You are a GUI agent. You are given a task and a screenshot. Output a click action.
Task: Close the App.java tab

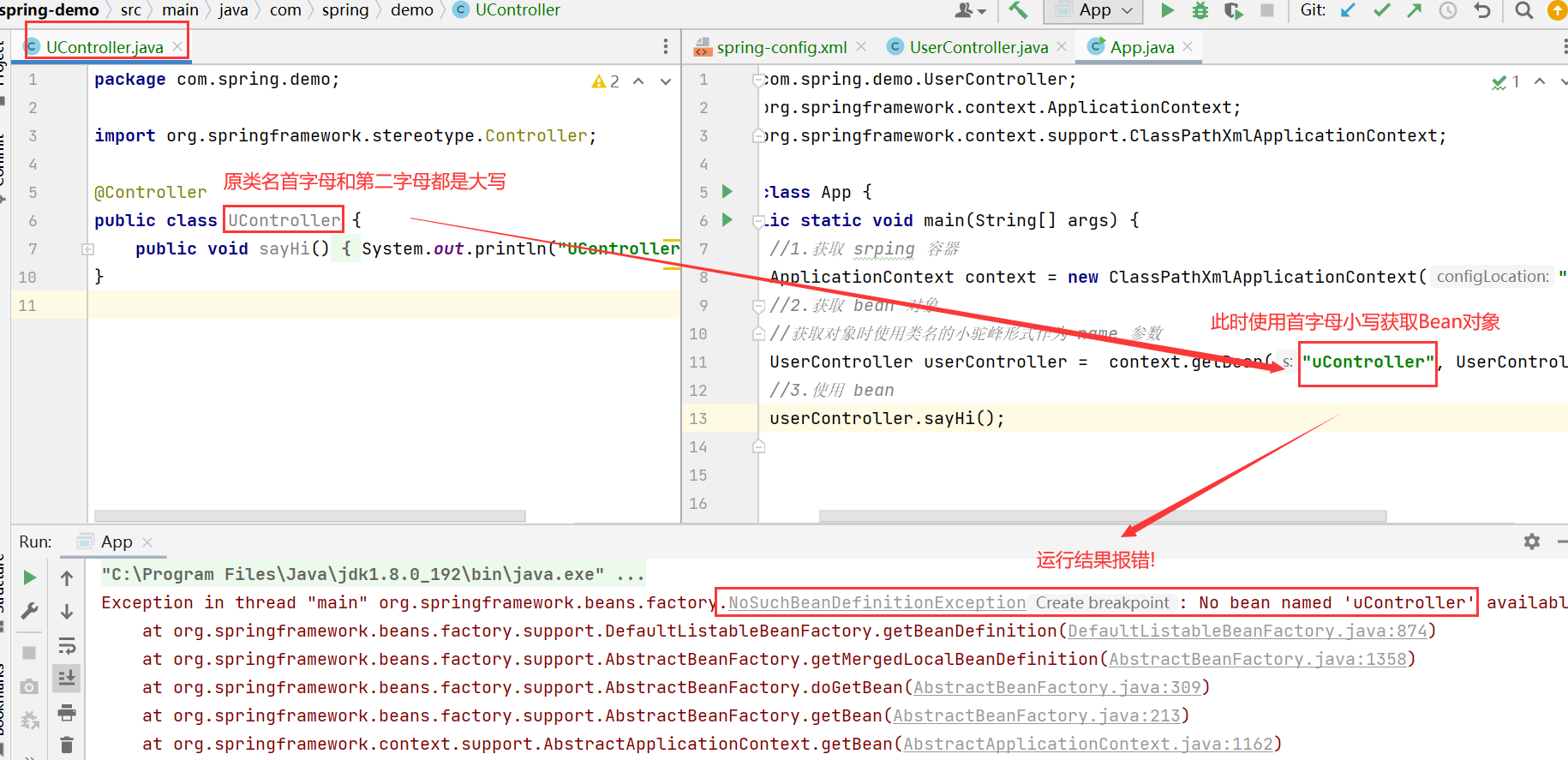[x=1188, y=46]
